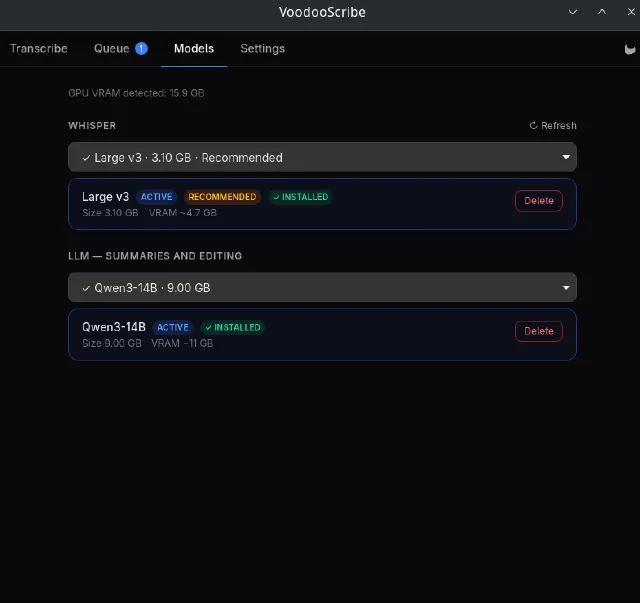This screenshot has width=640, height=603.
Task: Open the Settings tab
Action: (x=262, y=49)
